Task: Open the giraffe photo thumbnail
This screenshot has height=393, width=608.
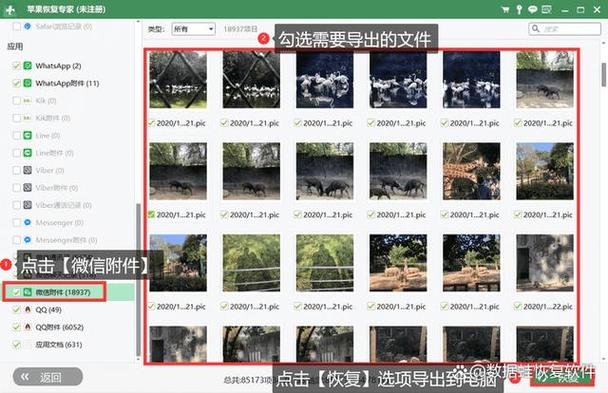Action: click(471, 171)
